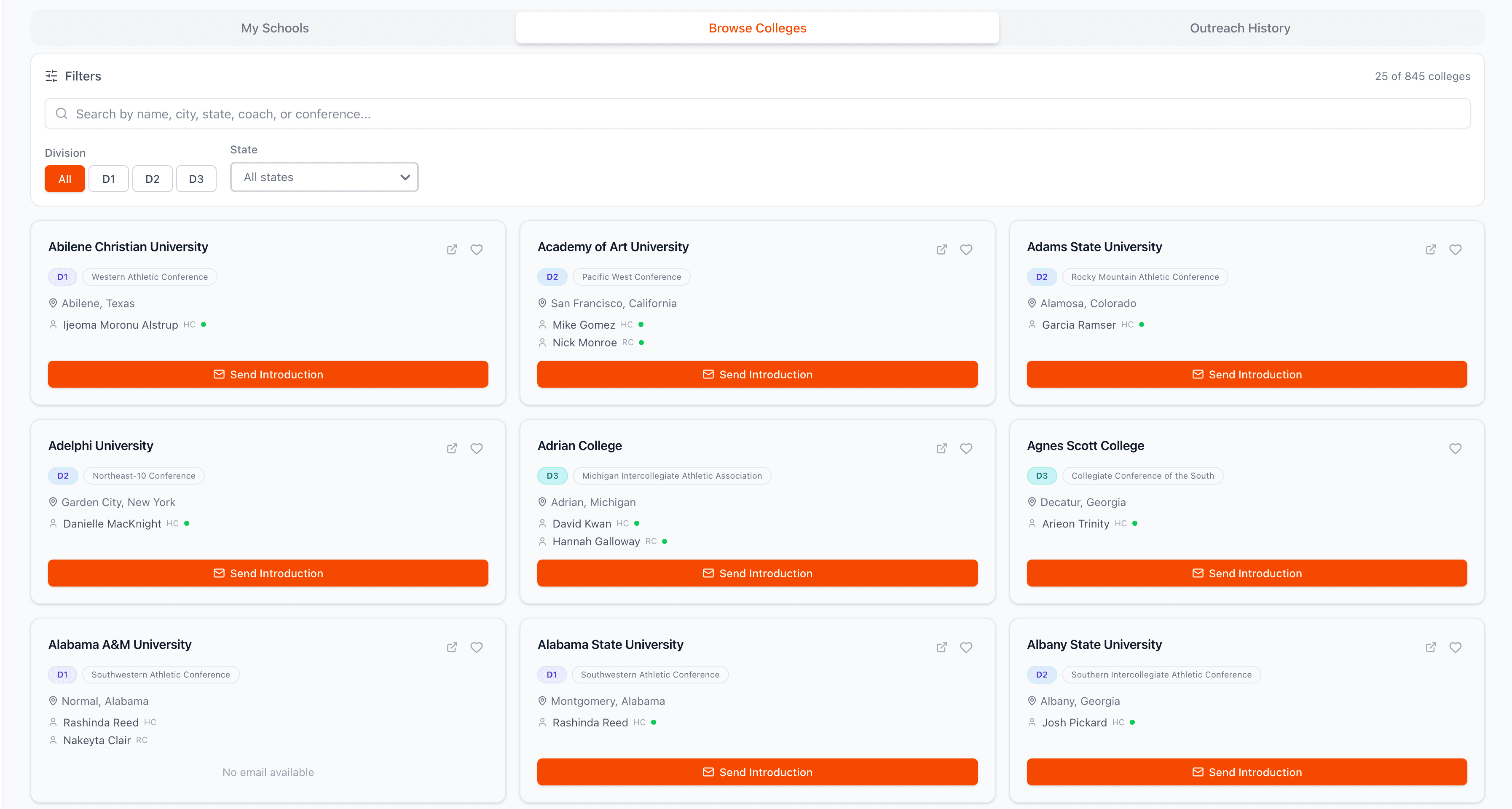Open Adrian College external link icon

(941, 448)
